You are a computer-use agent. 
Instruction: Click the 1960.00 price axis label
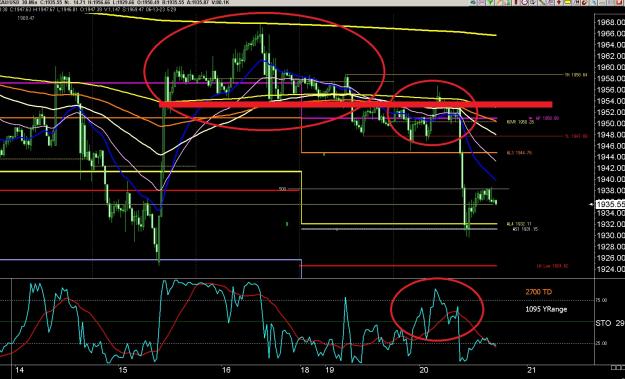[611, 67]
